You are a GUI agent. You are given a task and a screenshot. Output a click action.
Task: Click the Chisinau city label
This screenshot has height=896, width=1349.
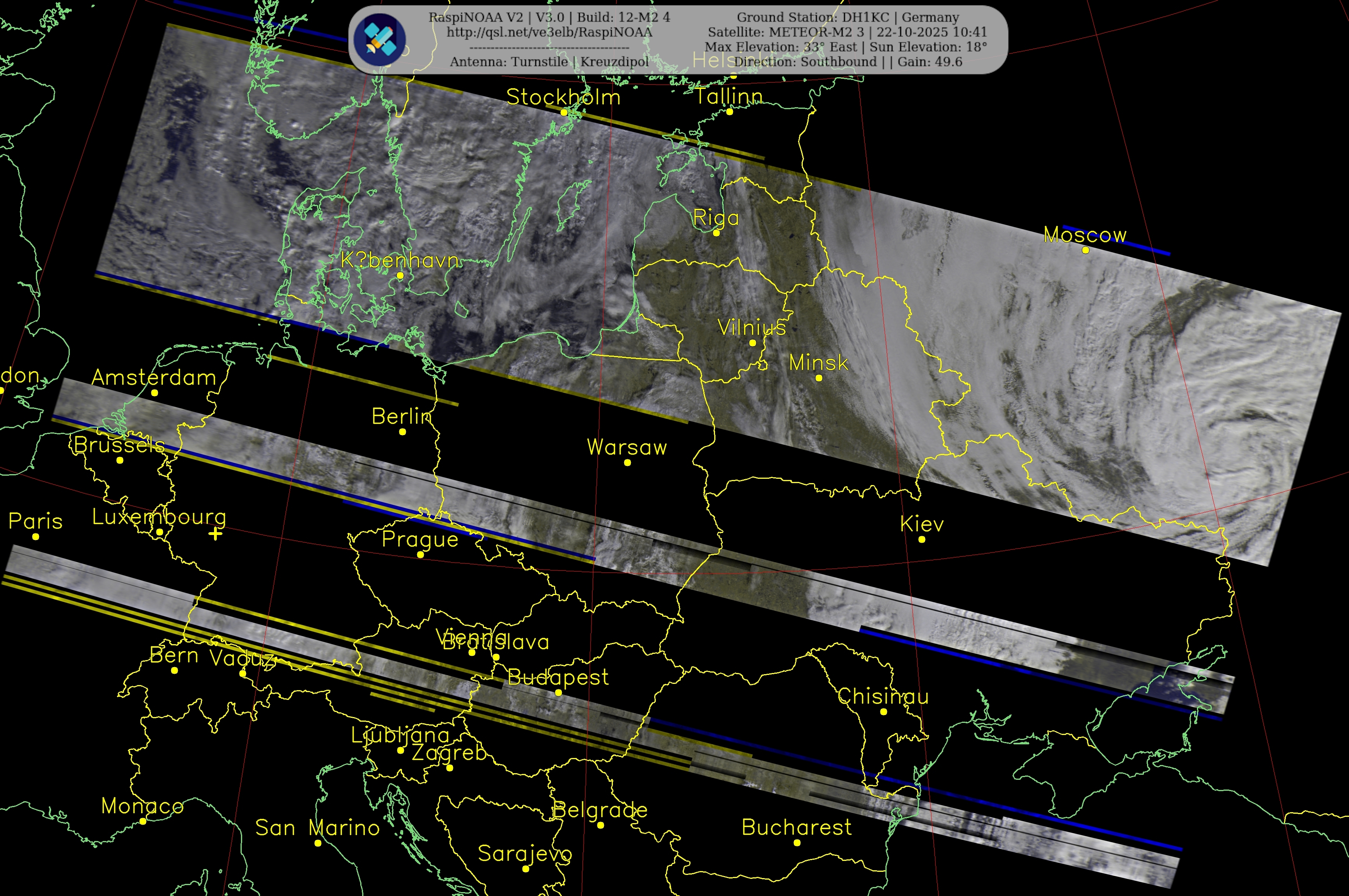(x=883, y=697)
